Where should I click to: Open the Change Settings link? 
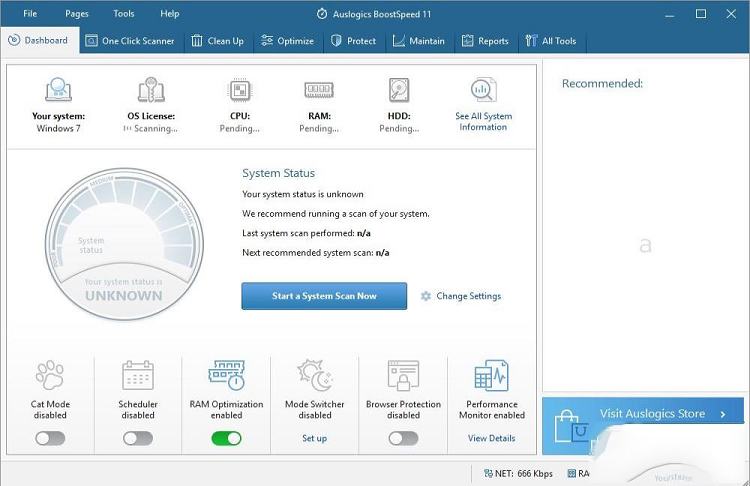tap(468, 296)
